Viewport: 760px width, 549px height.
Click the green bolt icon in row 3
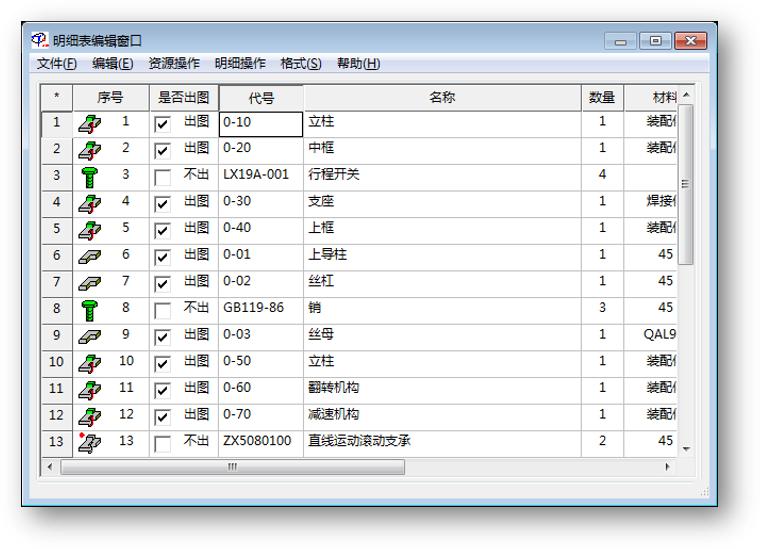[89, 177]
